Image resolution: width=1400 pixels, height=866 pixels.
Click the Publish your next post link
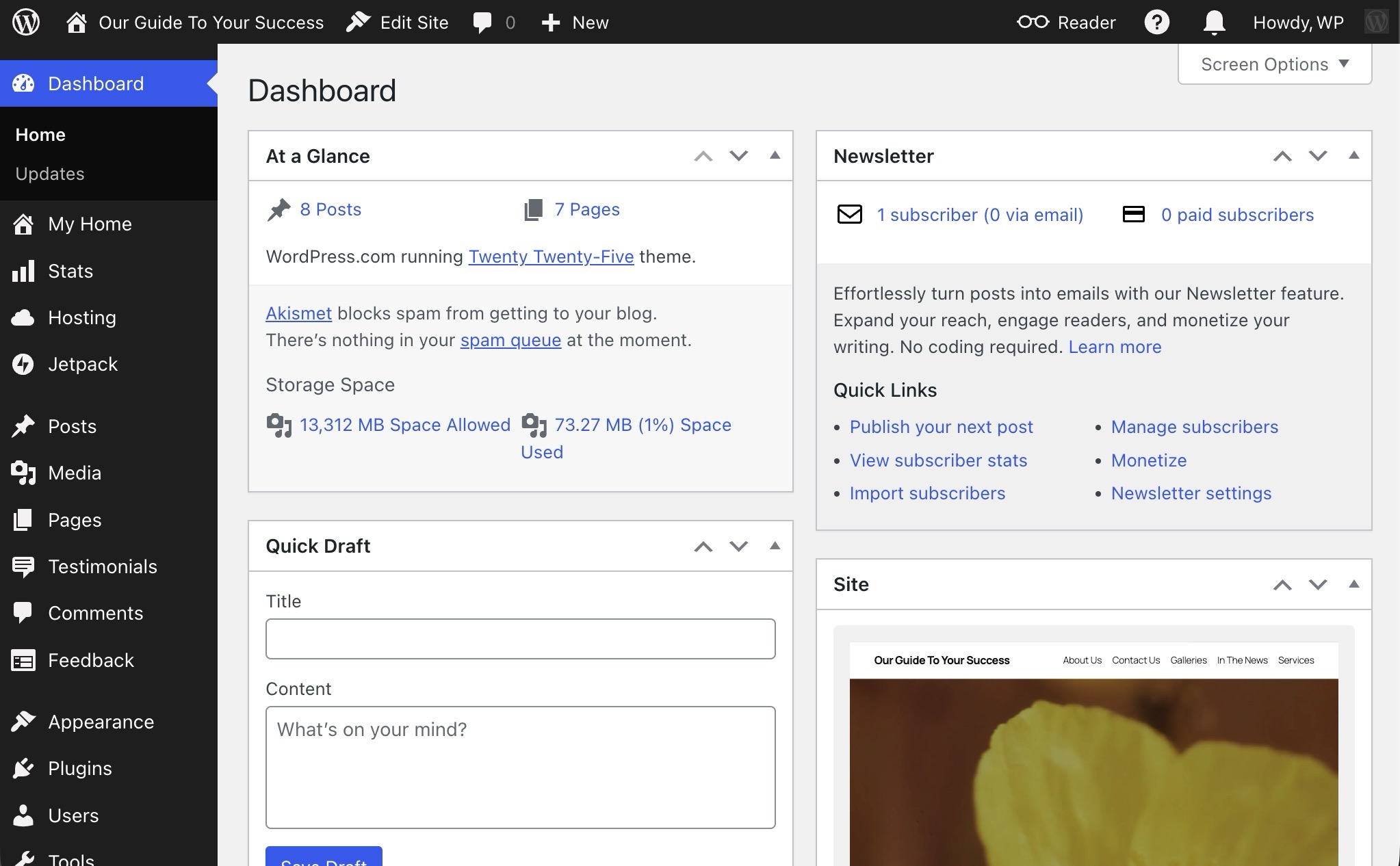point(941,426)
